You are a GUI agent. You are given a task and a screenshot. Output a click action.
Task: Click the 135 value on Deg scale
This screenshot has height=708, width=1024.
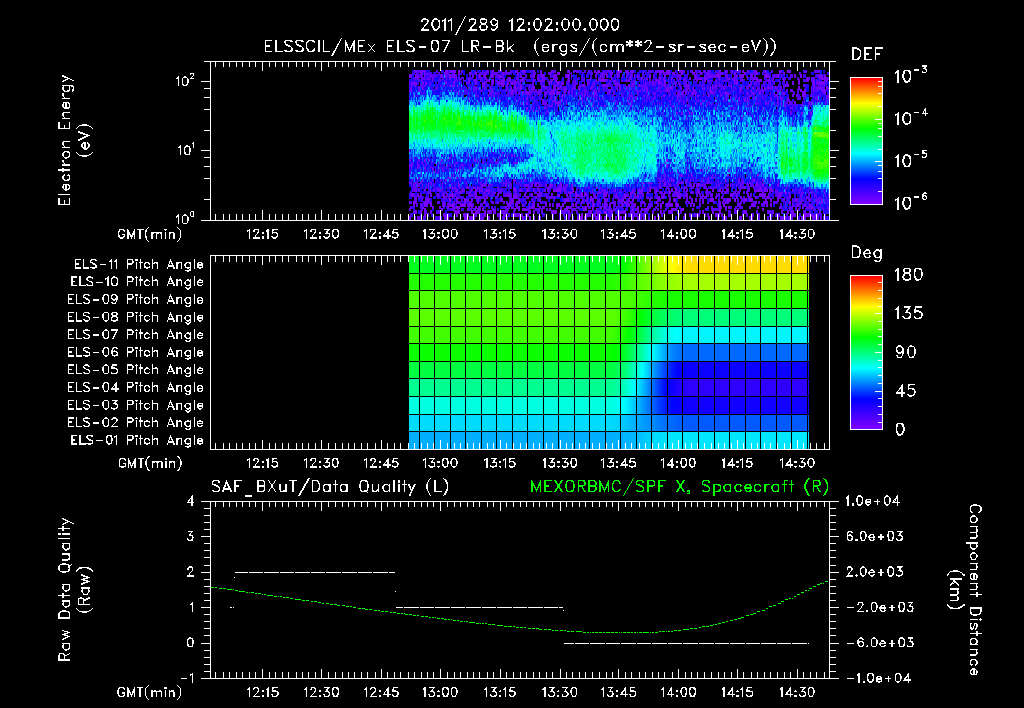pyautogui.click(x=908, y=314)
